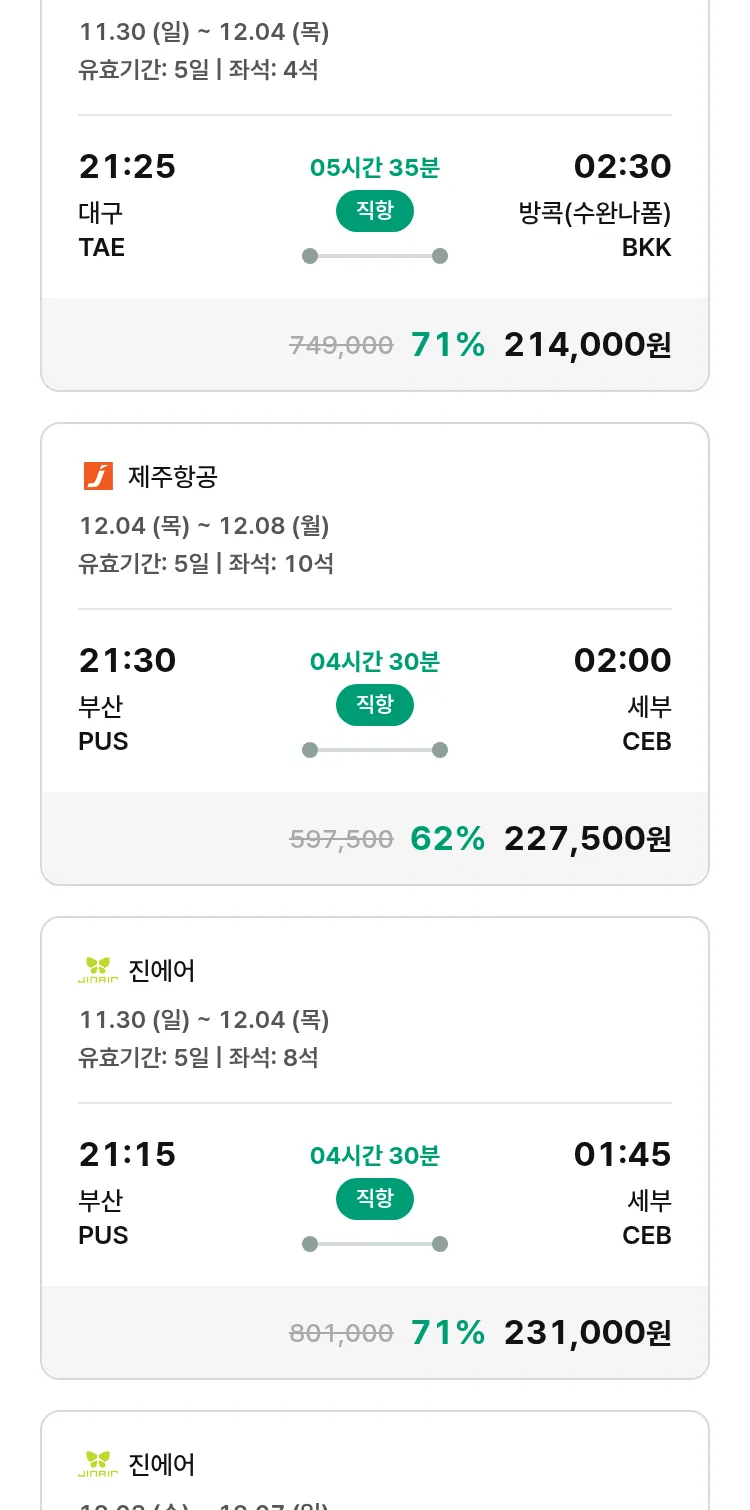Tap the 62% discount label
Viewport: 750px width, 1510px height.
coord(447,839)
